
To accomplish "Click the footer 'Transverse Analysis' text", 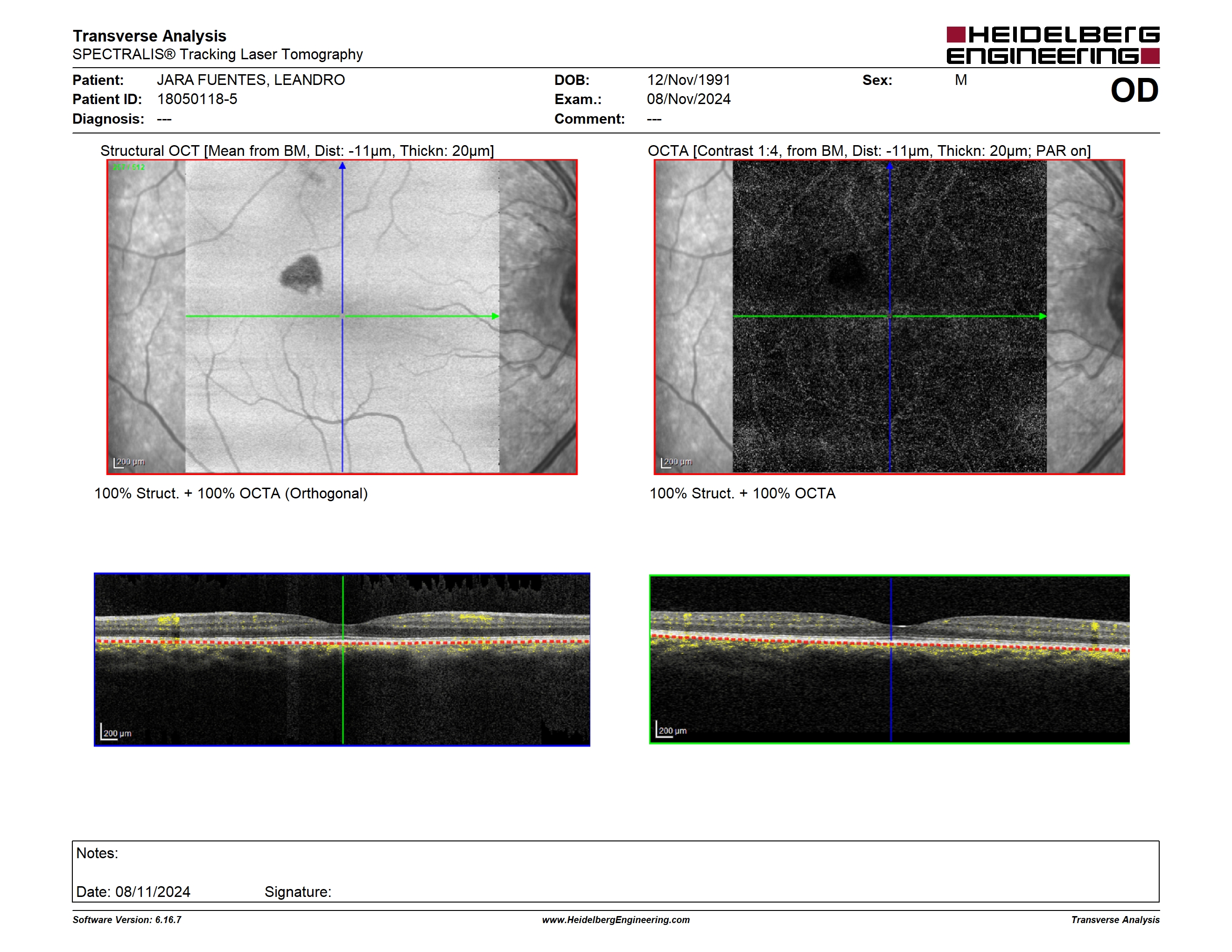I will pos(1115,920).
